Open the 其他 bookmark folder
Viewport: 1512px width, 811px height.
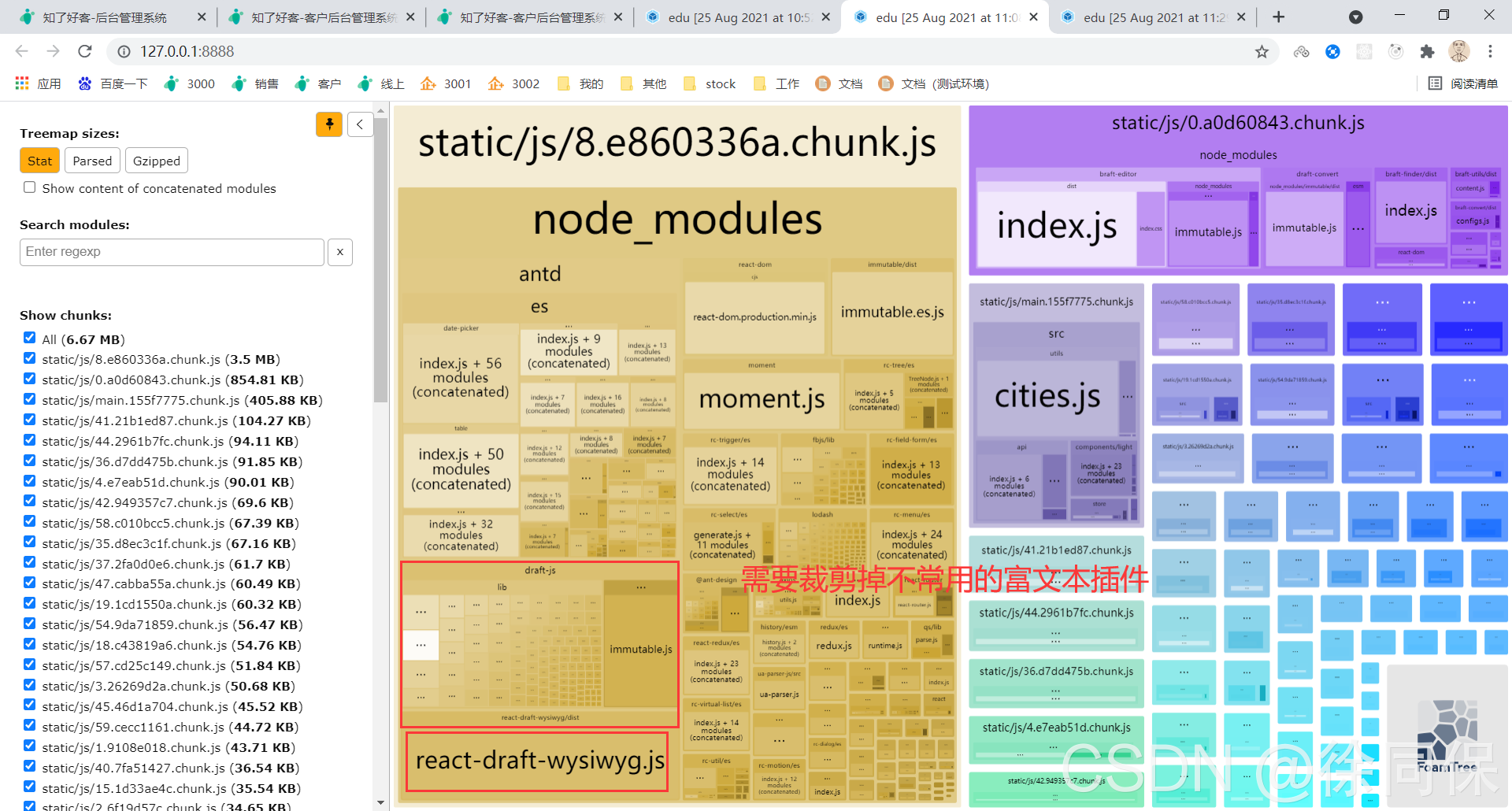[643, 83]
